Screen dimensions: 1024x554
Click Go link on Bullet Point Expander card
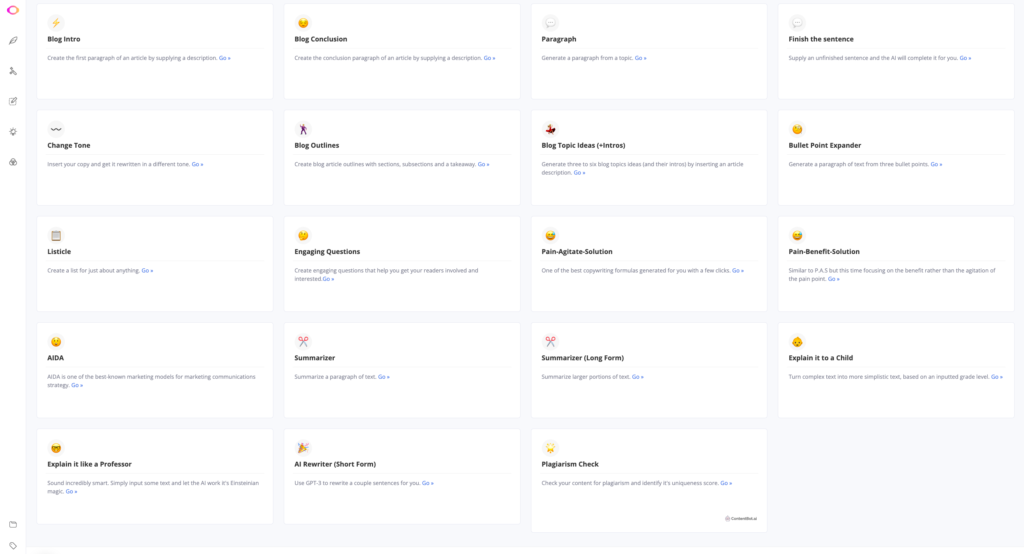[x=936, y=165]
